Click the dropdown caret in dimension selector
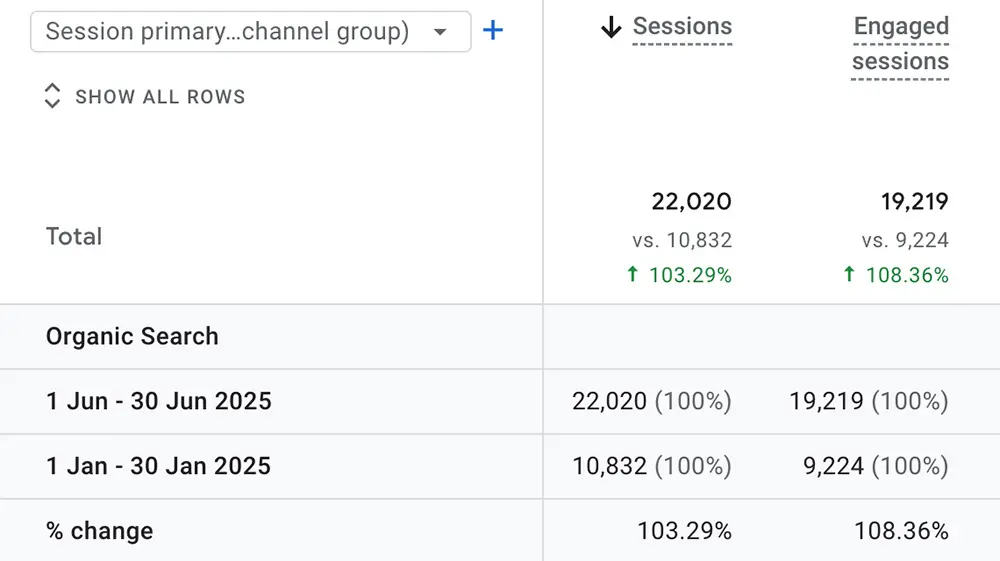The image size is (1000, 561). 440,32
